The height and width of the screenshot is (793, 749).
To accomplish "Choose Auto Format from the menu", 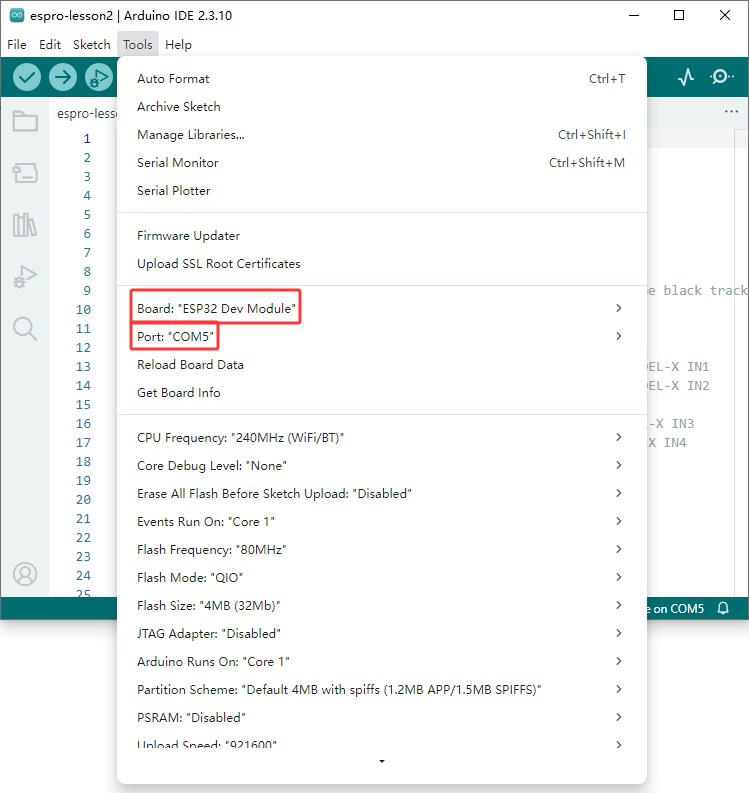I will pyautogui.click(x=382, y=79).
